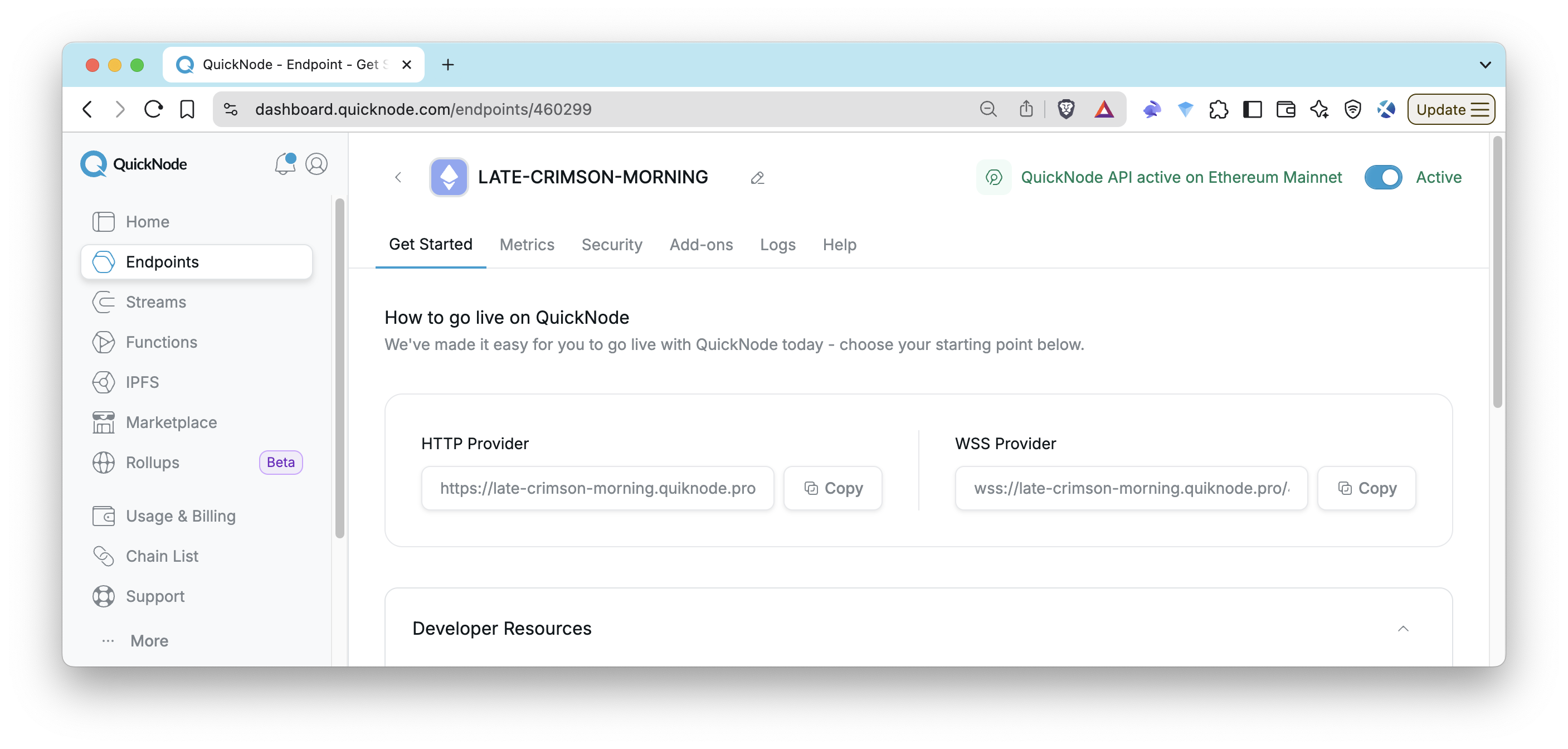Switch to the Metrics tab
Viewport: 1568px width, 749px height.
527,245
